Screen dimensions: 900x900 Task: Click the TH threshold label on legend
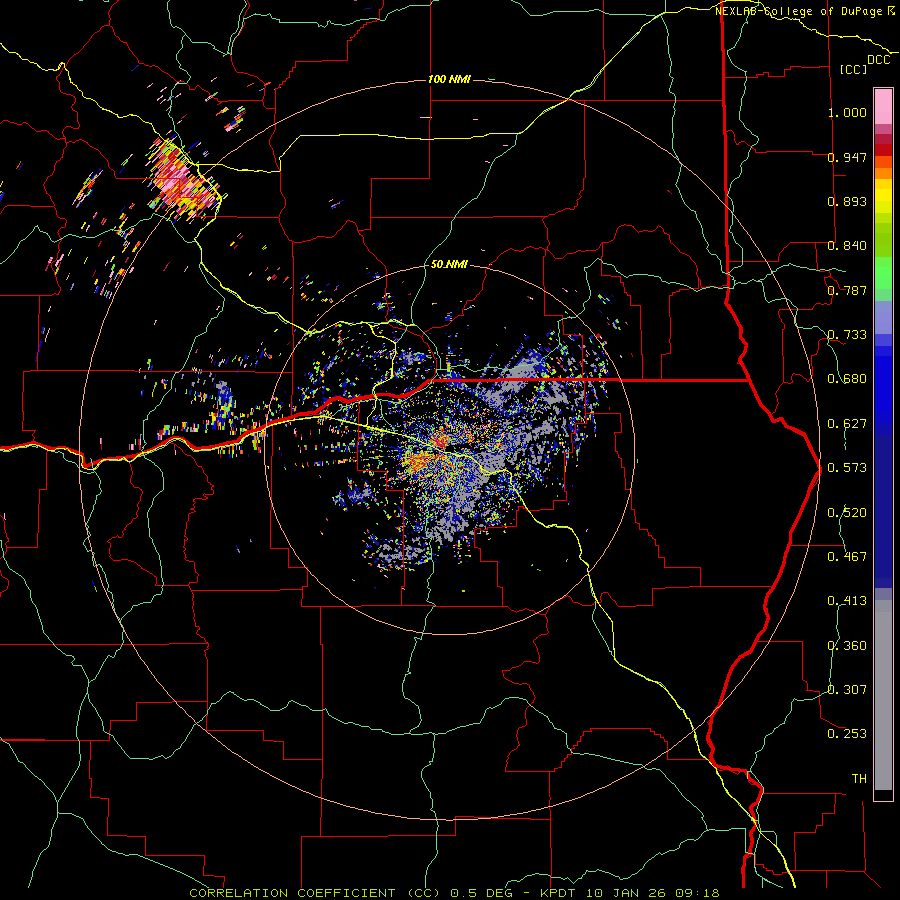pyautogui.click(x=859, y=779)
